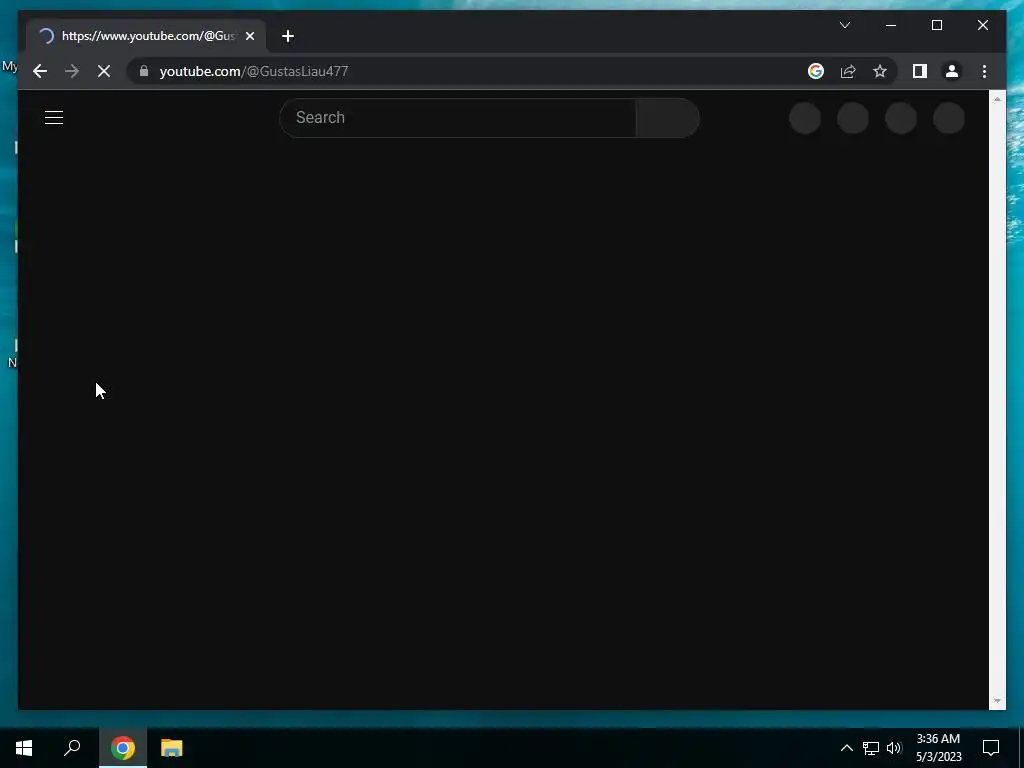Click the scrollbar up arrow

[997, 99]
